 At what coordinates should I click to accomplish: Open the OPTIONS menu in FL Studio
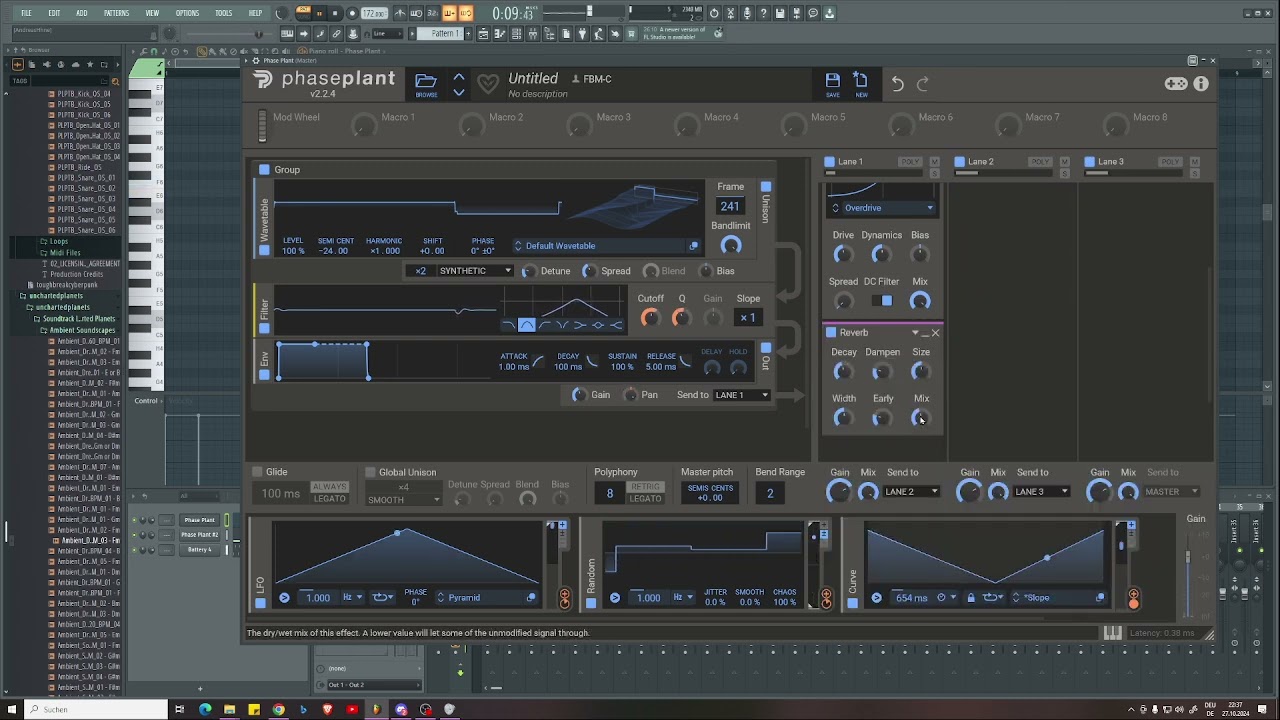pos(187,13)
